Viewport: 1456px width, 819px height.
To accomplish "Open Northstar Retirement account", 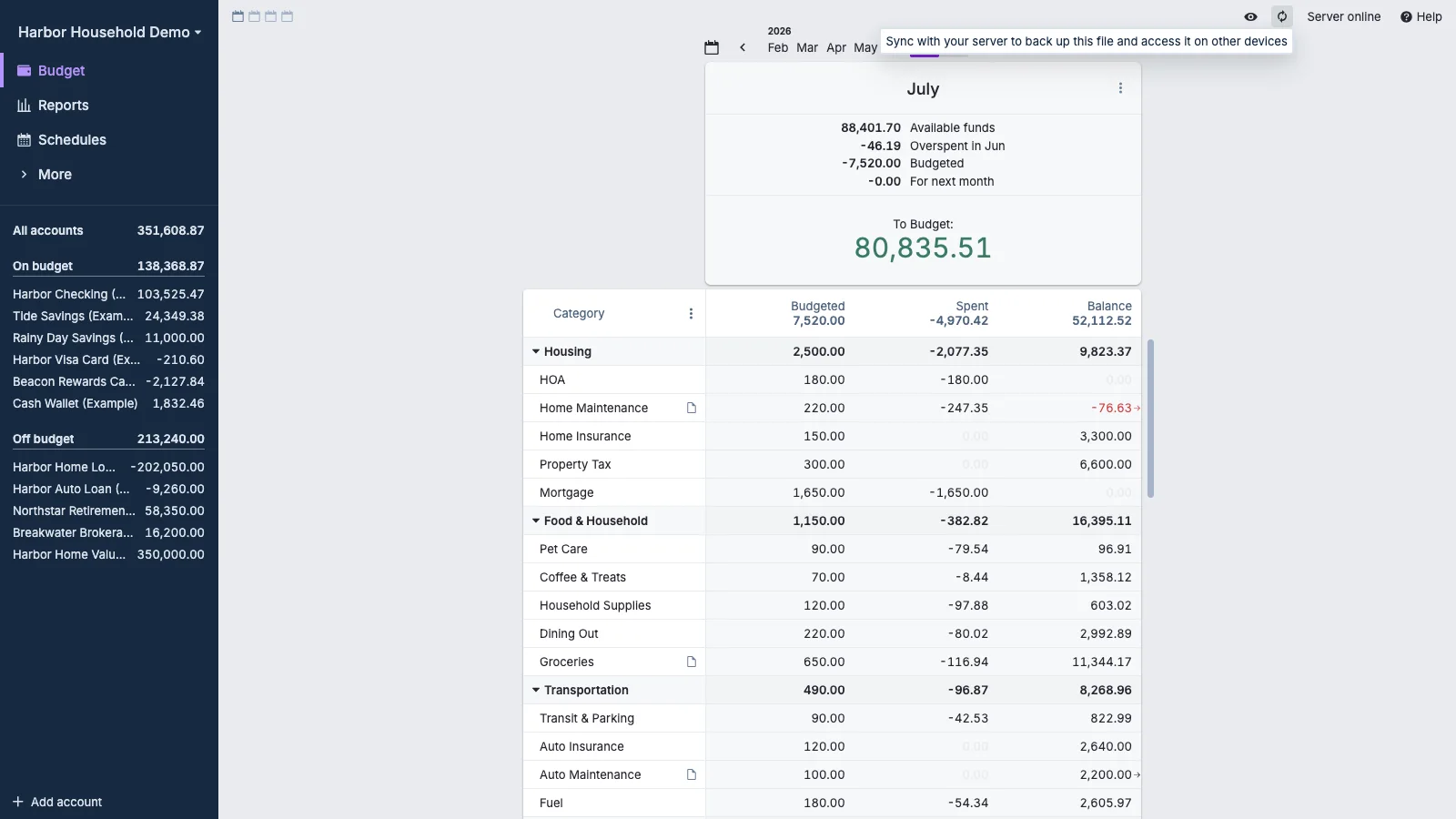I will [x=108, y=511].
